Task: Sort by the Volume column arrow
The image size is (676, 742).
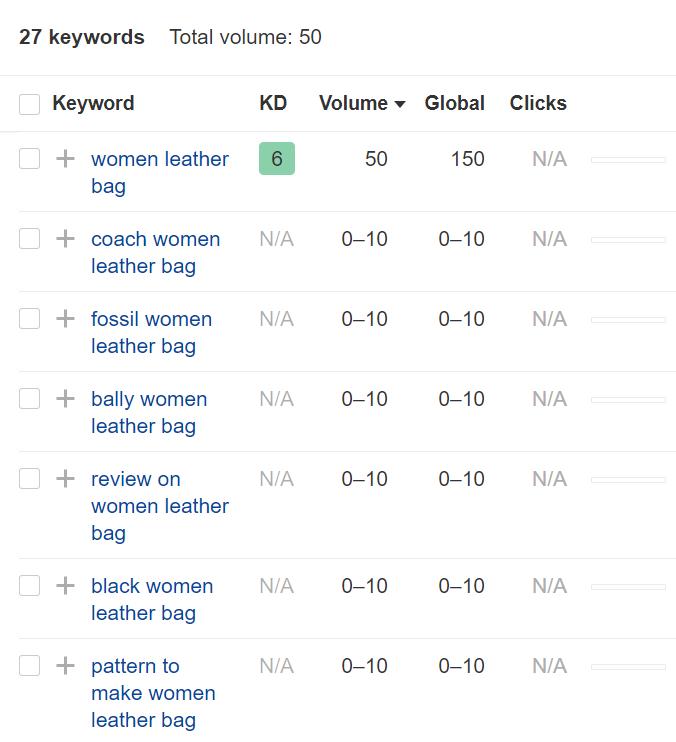Action: (400, 104)
